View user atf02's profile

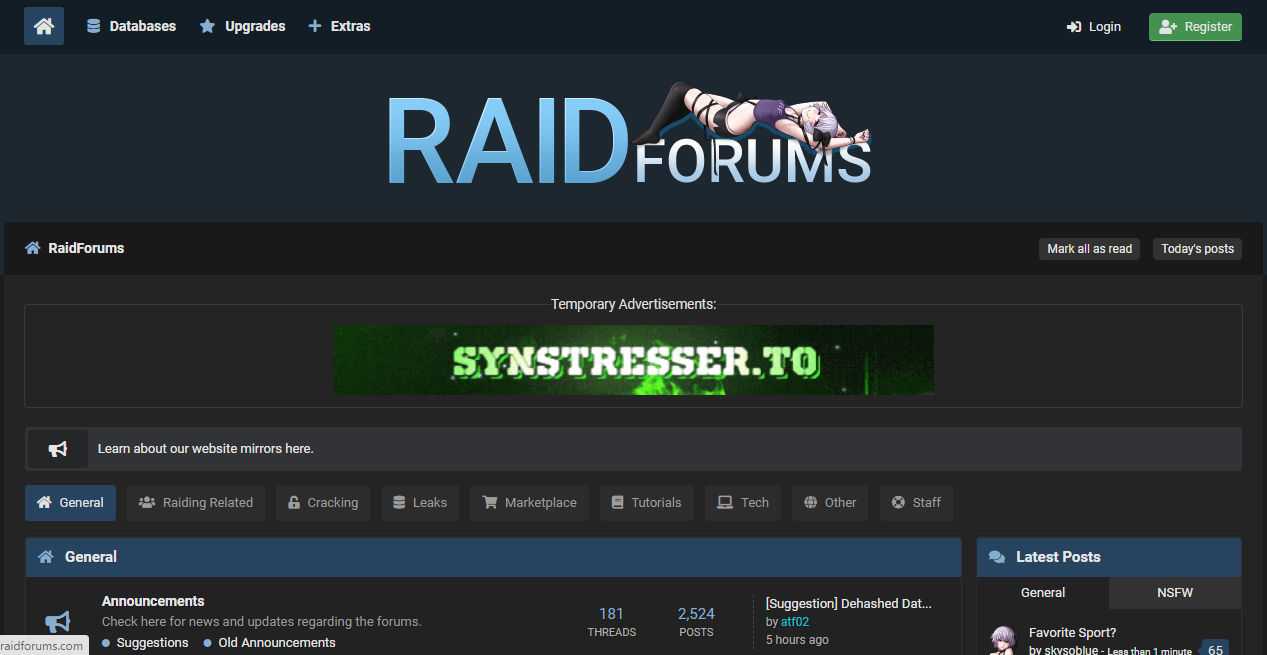coord(795,622)
